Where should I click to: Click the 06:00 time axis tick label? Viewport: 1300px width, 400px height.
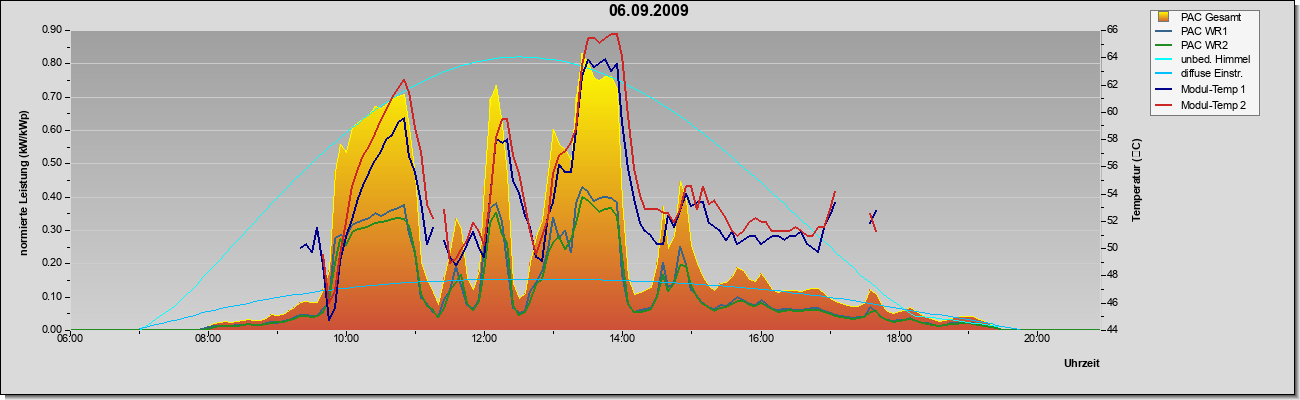coord(69,338)
